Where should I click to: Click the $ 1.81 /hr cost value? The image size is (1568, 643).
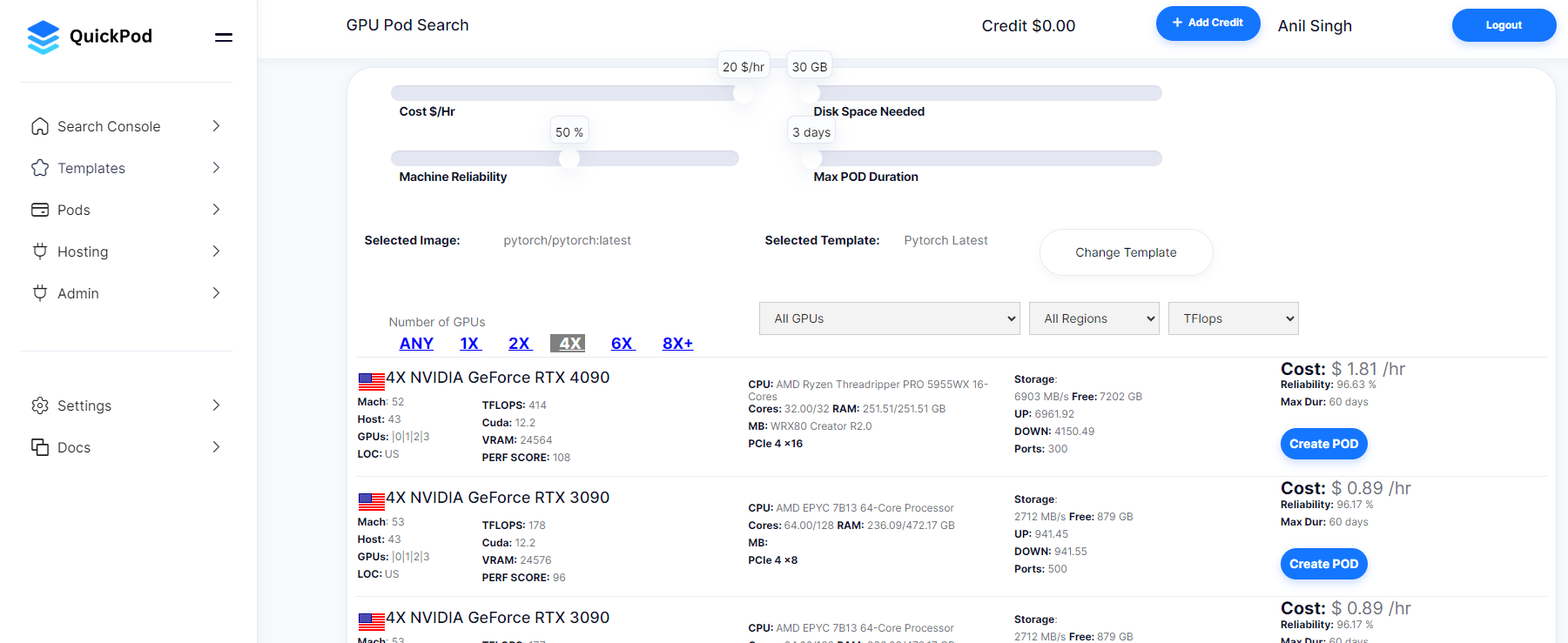coord(1368,369)
